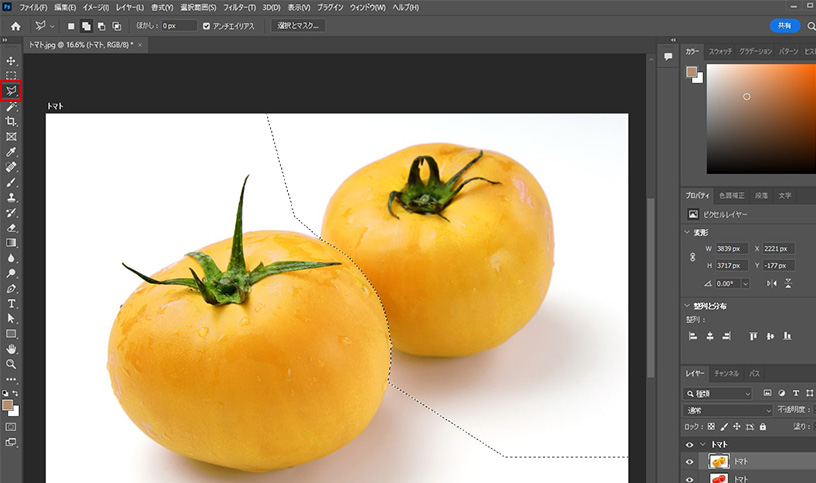
Task: Hide the トマト group via eye icon
Action: [x=690, y=444]
